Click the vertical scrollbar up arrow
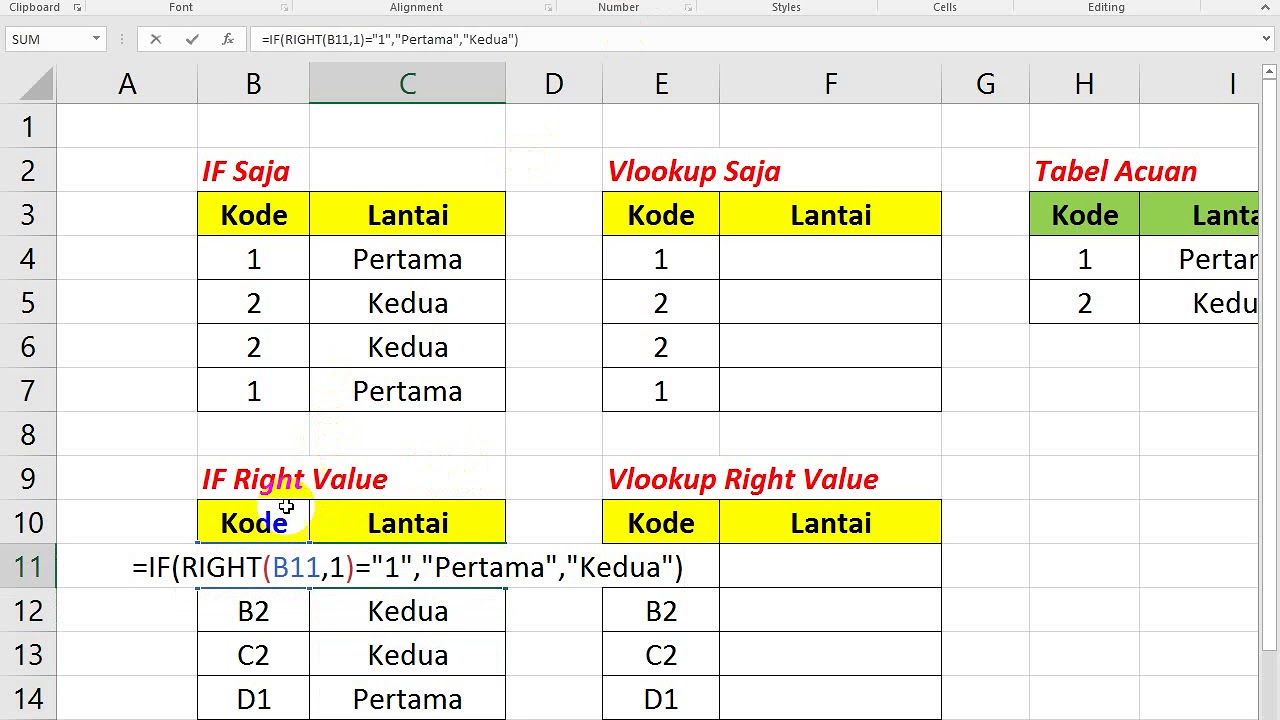The image size is (1280, 720). tap(1269, 72)
